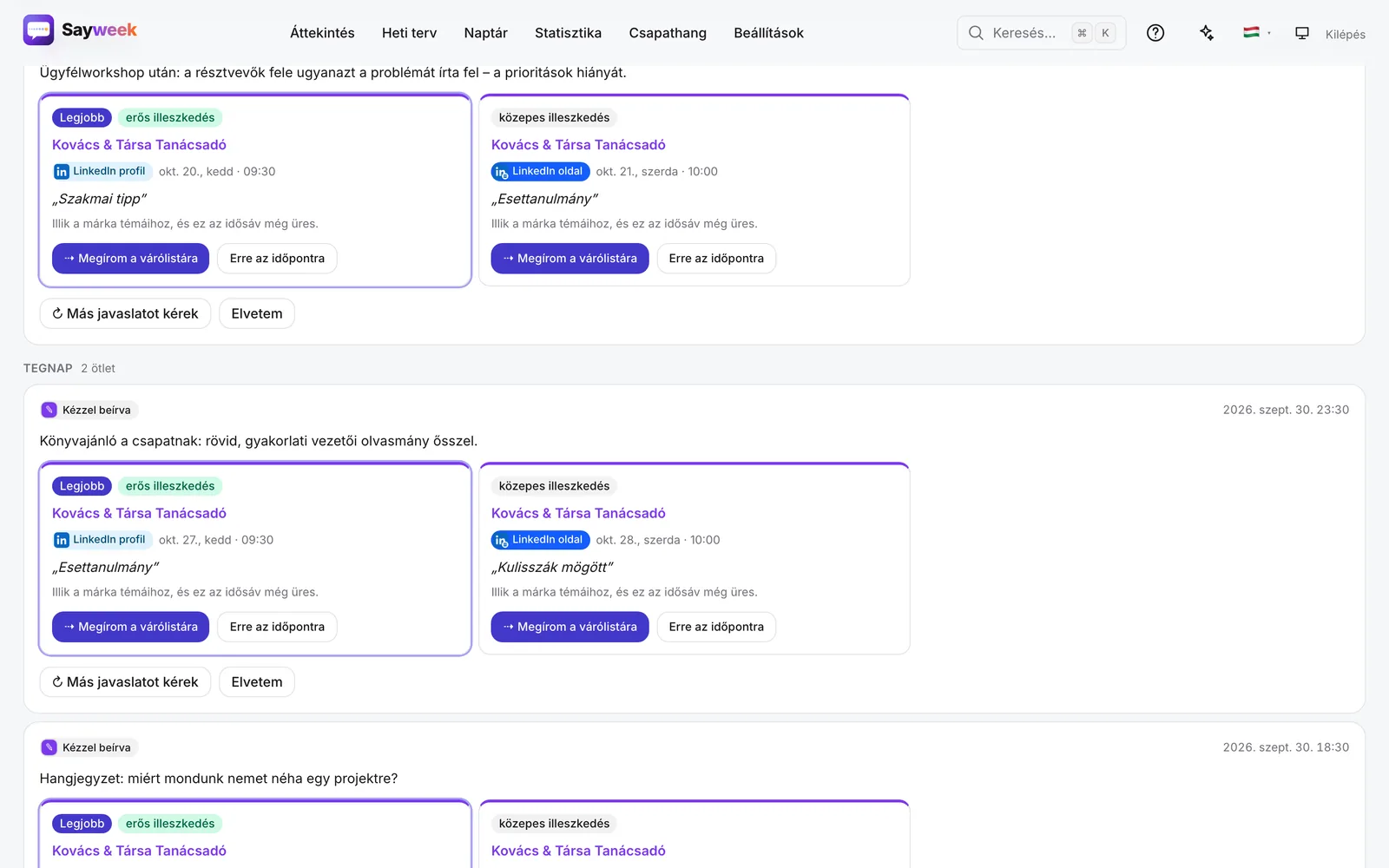This screenshot has height=868, width=1389.
Task: Click the Hangjegyzet idea text
Action: (219, 779)
